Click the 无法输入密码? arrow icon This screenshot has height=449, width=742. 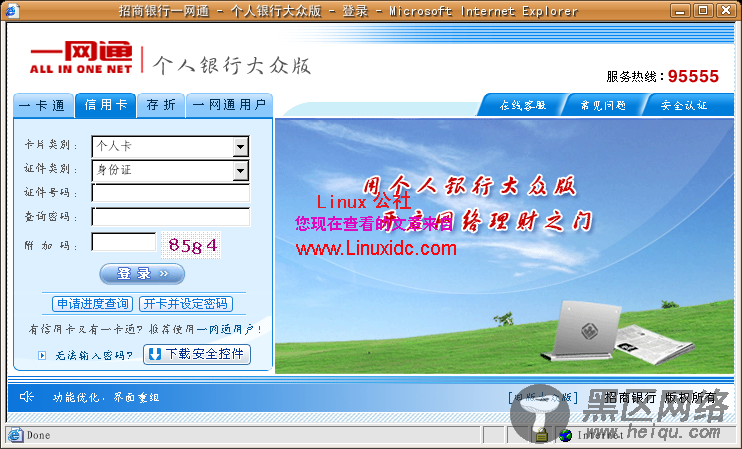42,355
